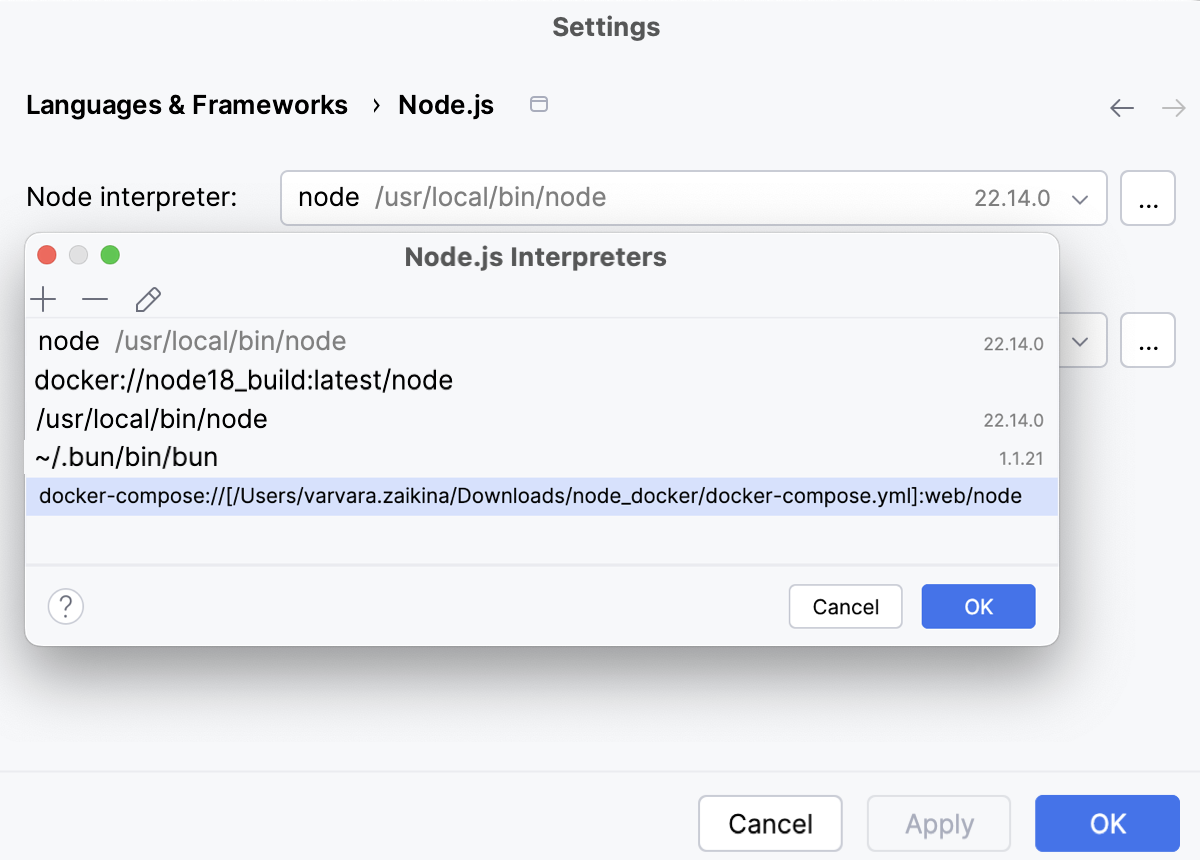The image size is (1200, 860).
Task: Click OK to close Settings
Action: (1107, 823)
